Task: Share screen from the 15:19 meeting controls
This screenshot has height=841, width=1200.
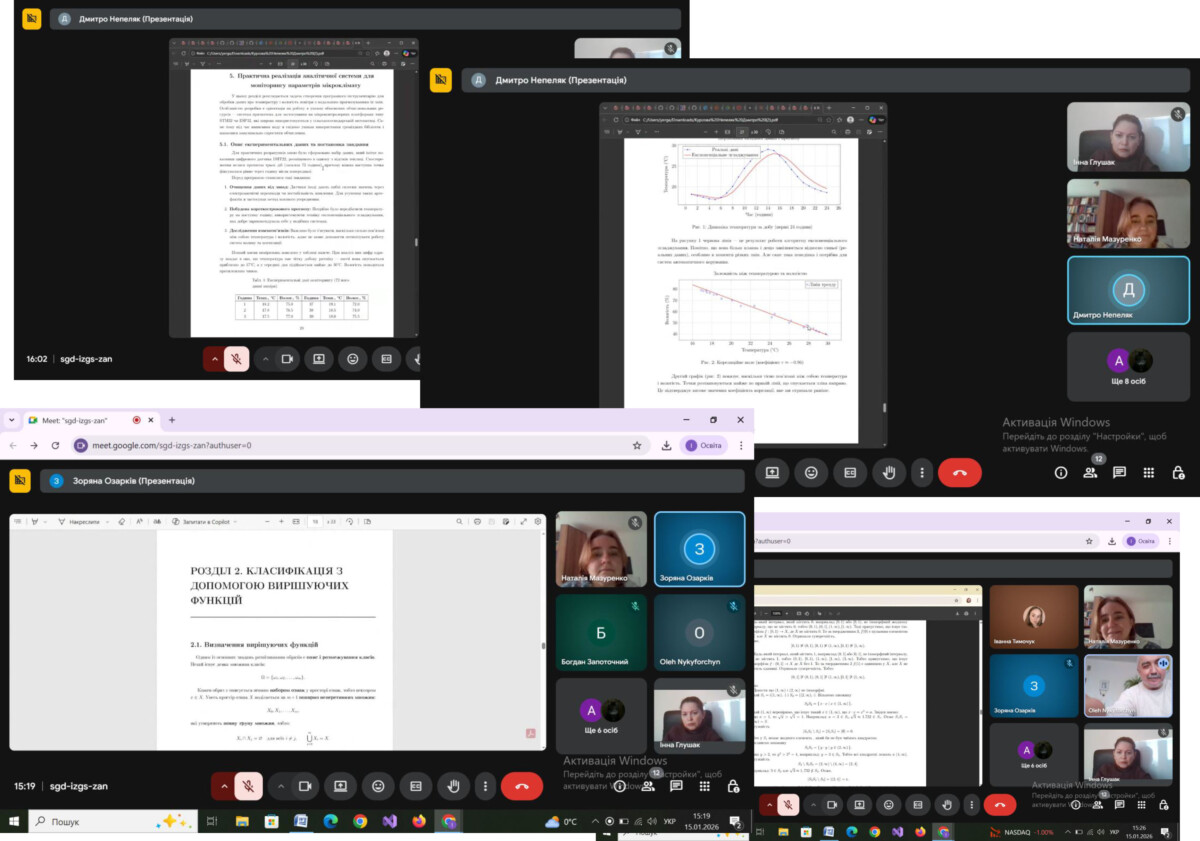Action: 340,786
